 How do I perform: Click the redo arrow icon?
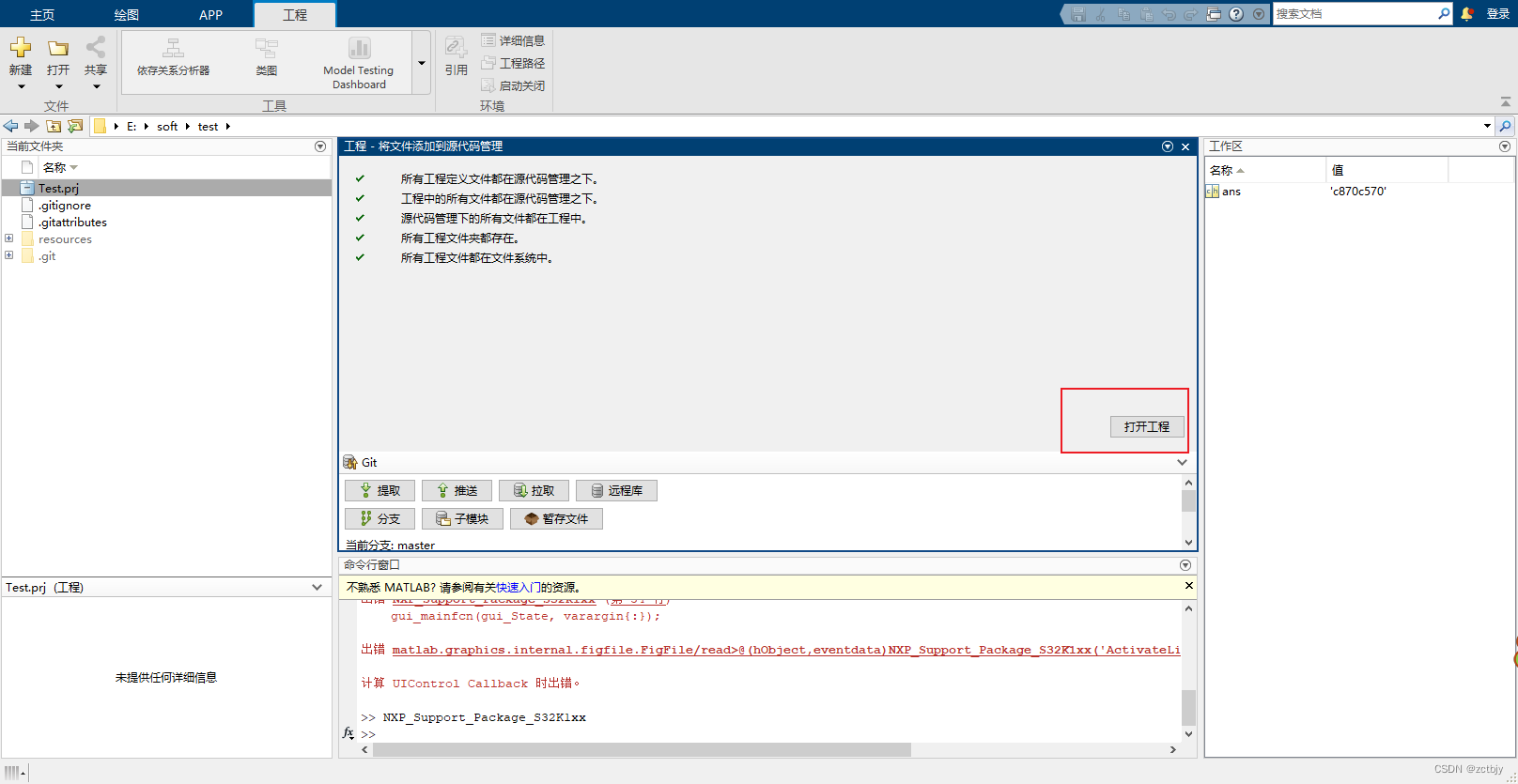tap(1190, 14)
